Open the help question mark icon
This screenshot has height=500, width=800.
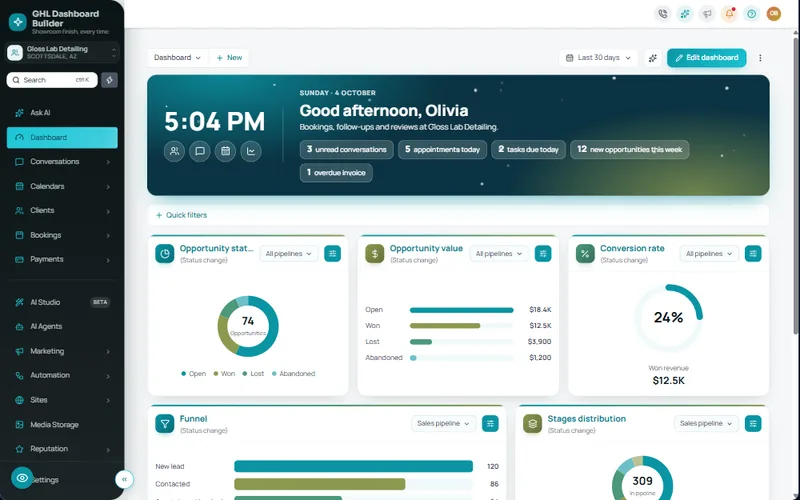coord(752,14)
